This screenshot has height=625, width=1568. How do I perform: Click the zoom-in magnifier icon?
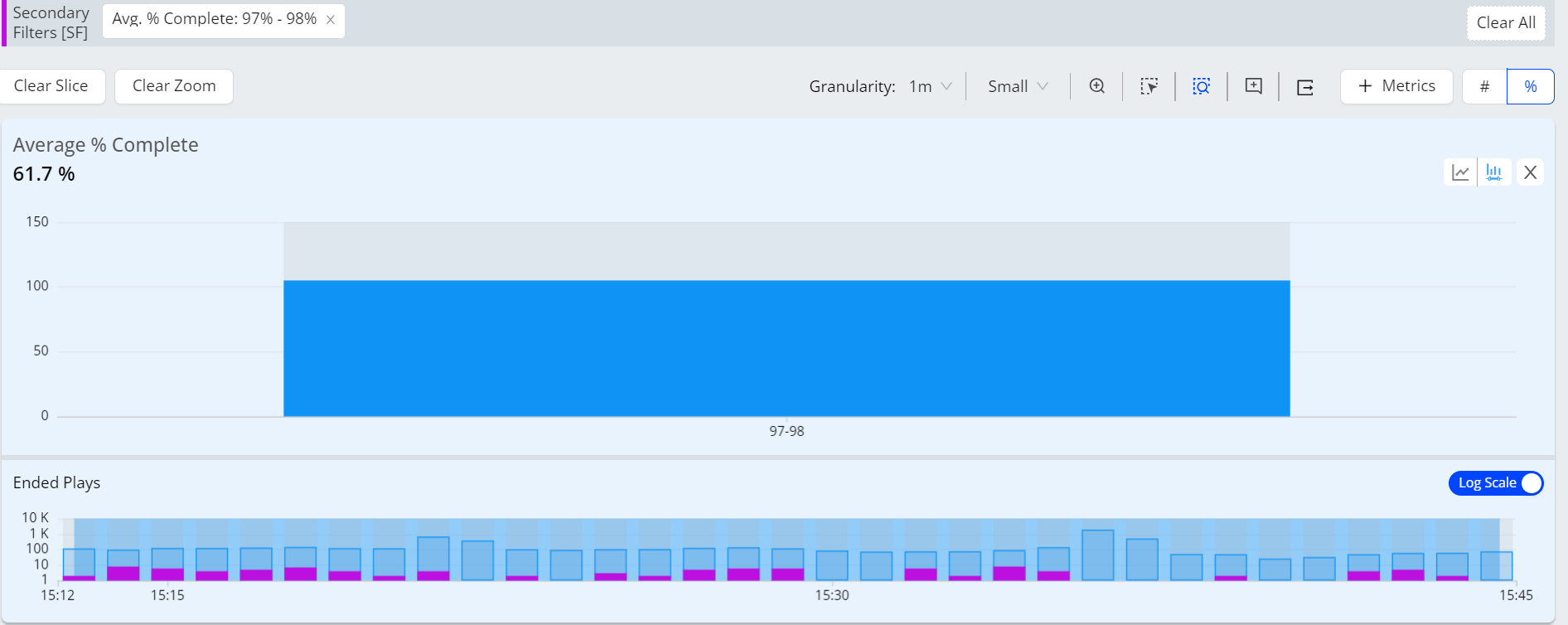point(1096,86)
